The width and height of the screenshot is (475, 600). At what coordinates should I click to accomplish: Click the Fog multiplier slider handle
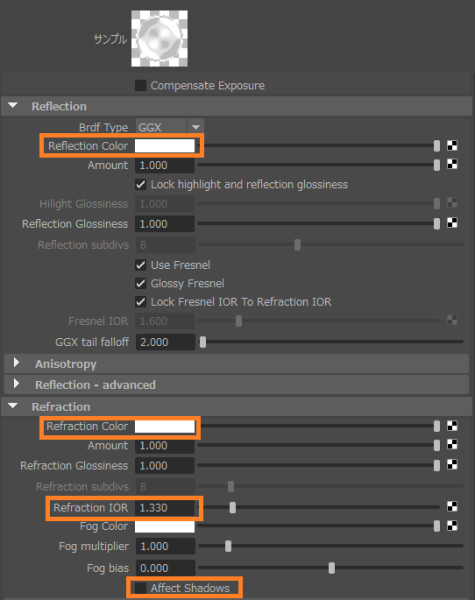[228, 546]
